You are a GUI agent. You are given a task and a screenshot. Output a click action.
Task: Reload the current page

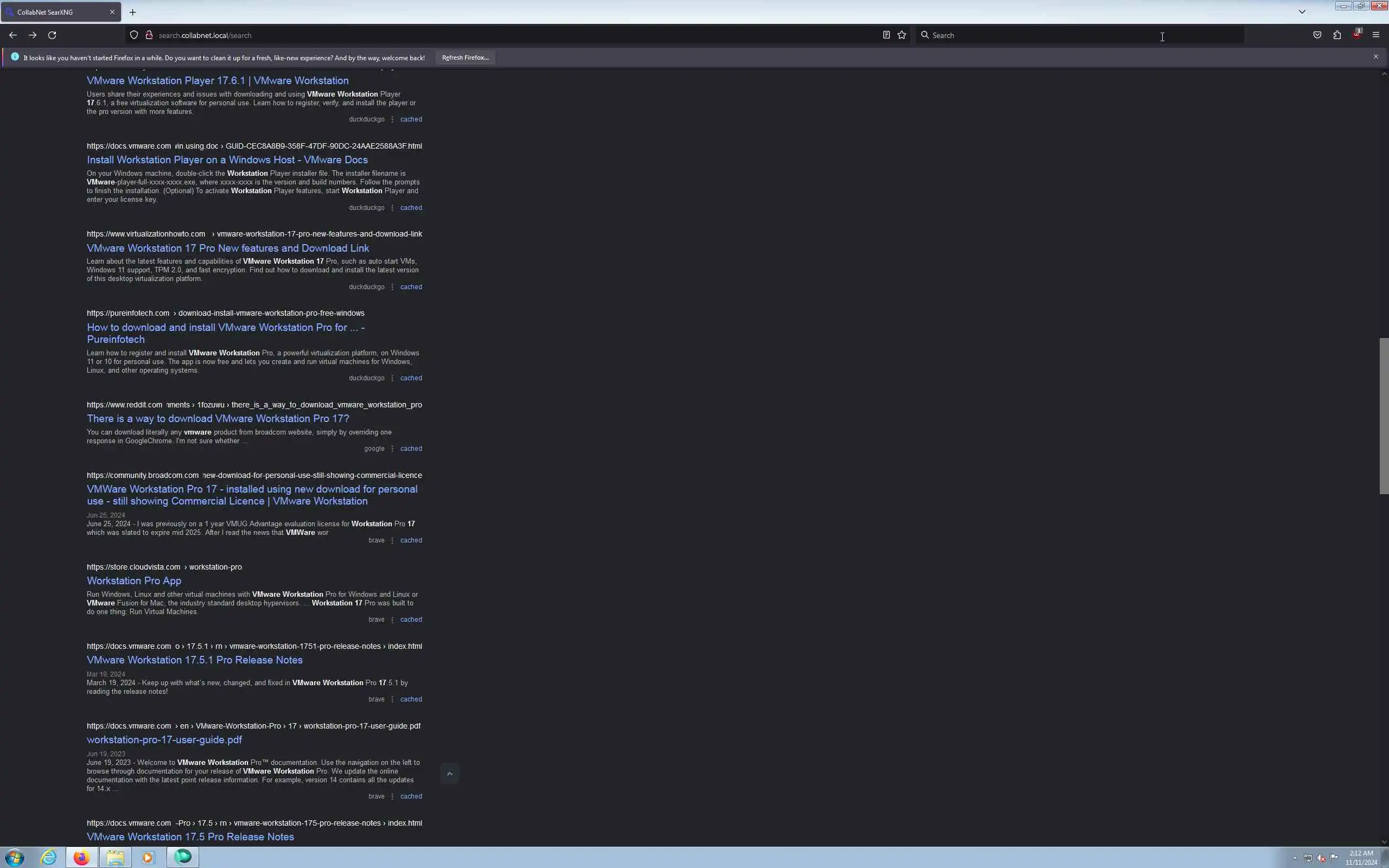(x=52, y=35)
